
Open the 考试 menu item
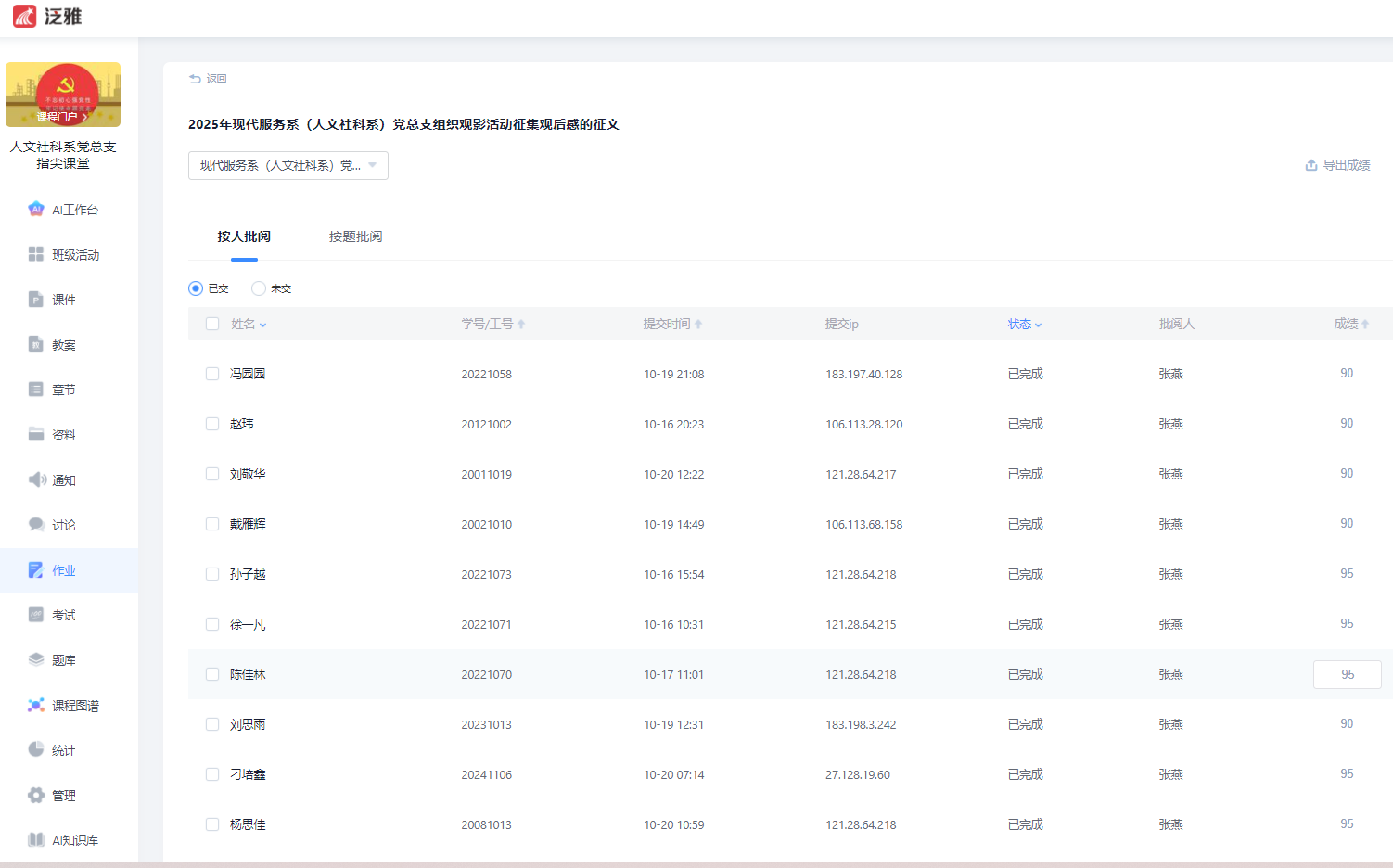click(64, 615)
